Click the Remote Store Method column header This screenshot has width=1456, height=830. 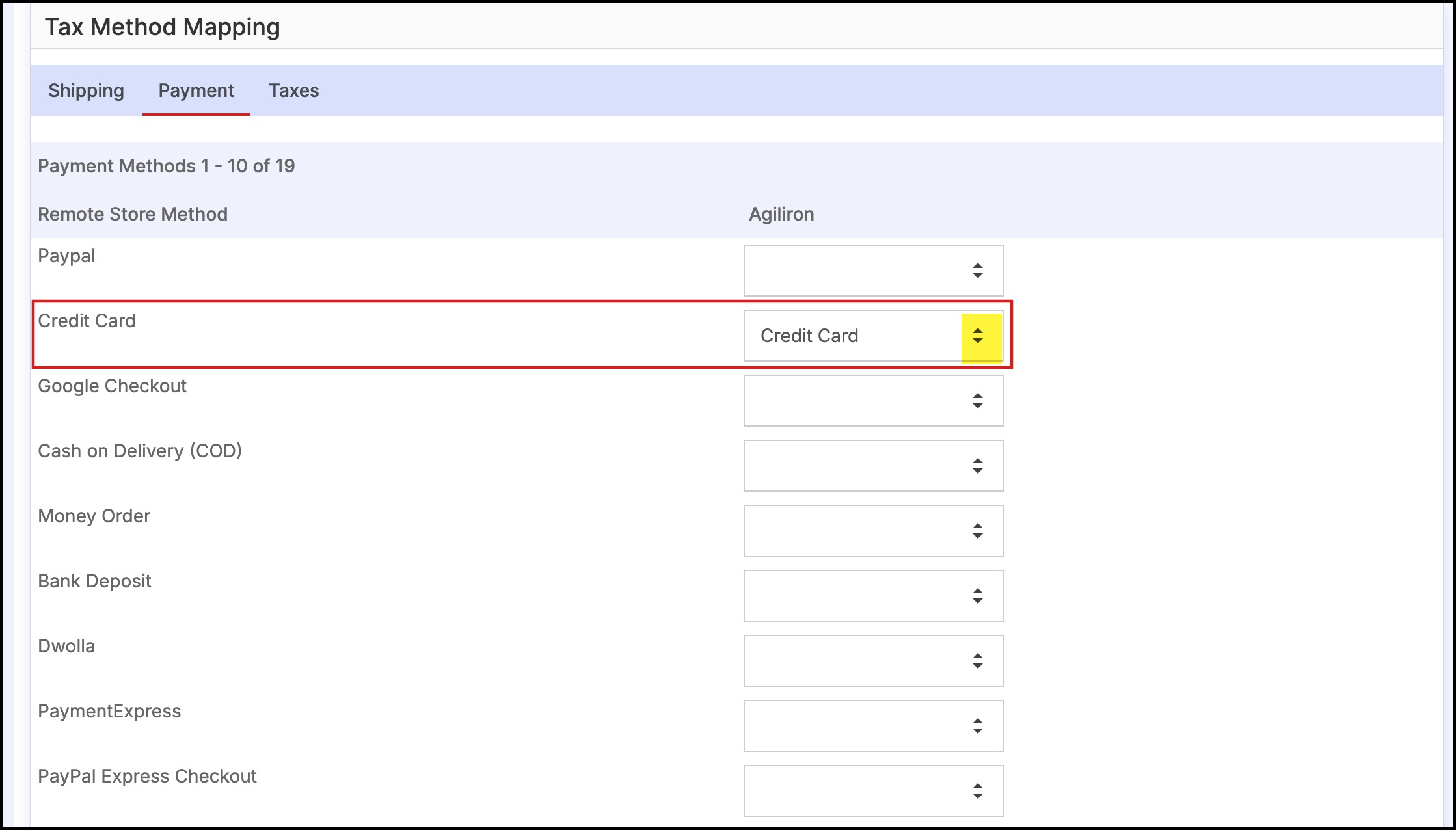tap(133, 214)
